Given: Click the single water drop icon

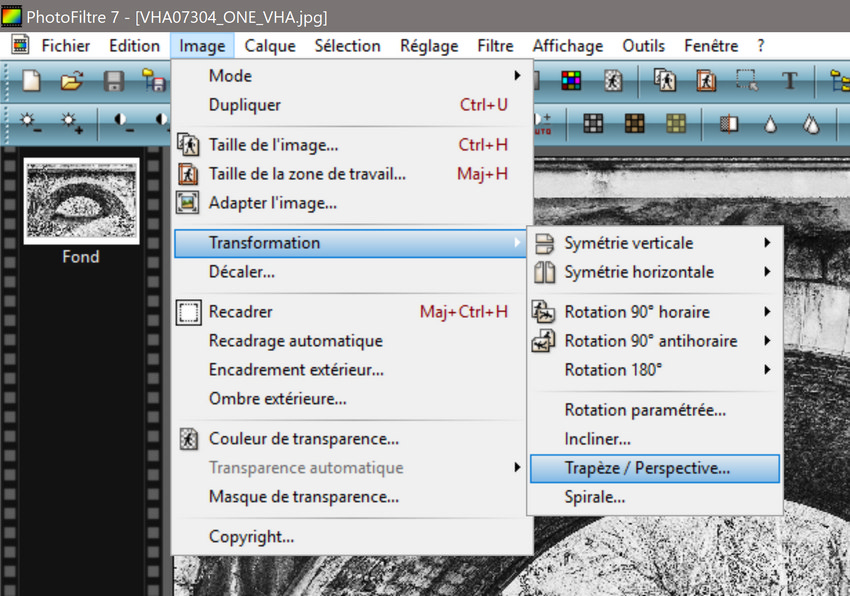Looking at the screenshot, I should point(770,124).
